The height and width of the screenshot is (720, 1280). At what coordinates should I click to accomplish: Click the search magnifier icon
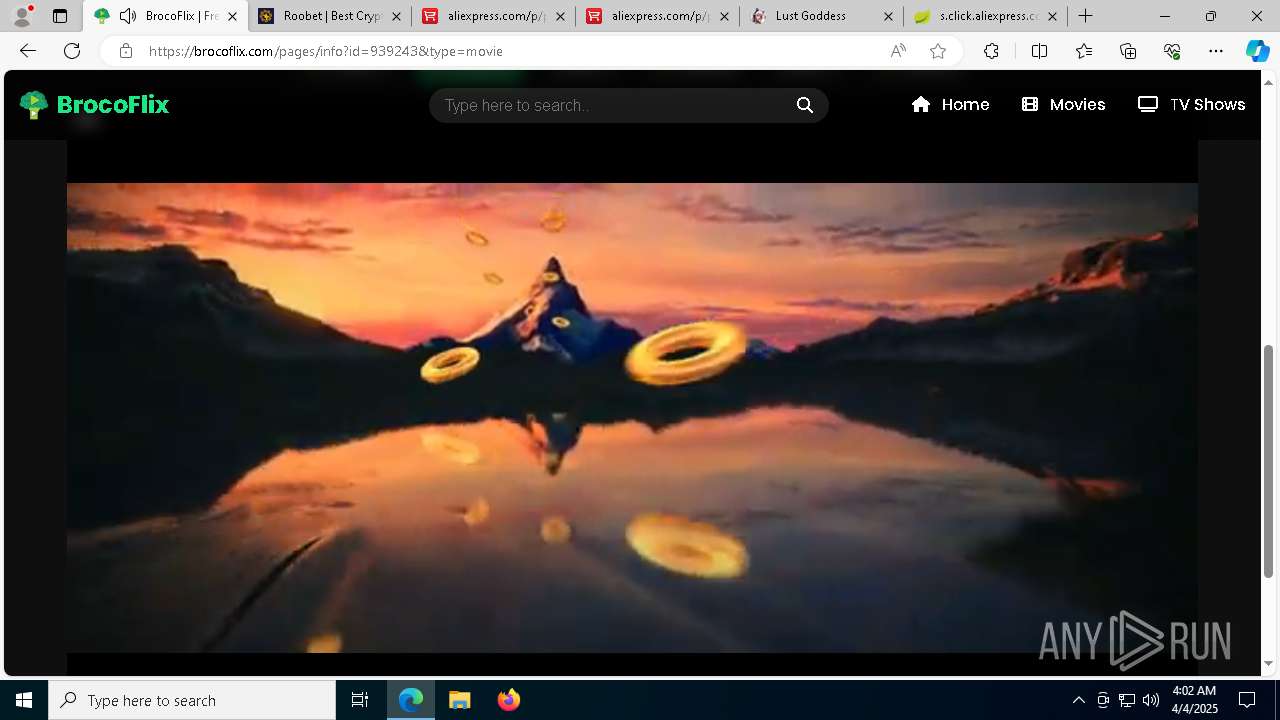(805, 105)
